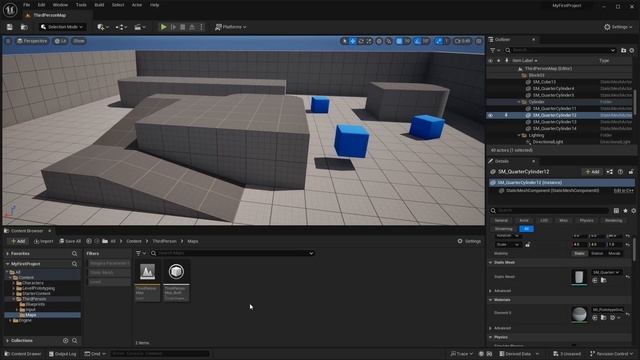
Task: Save the current level with the floppy icon
Action: click(9, 27)
